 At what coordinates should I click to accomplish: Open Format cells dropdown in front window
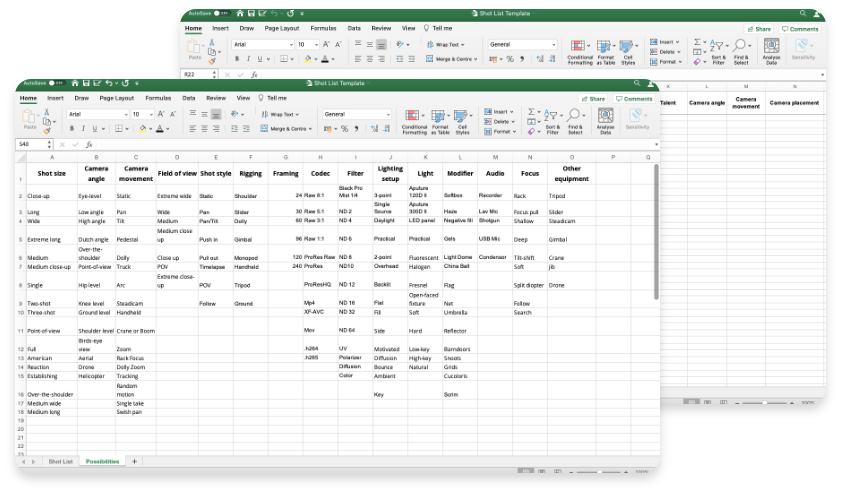coord(500,131)
